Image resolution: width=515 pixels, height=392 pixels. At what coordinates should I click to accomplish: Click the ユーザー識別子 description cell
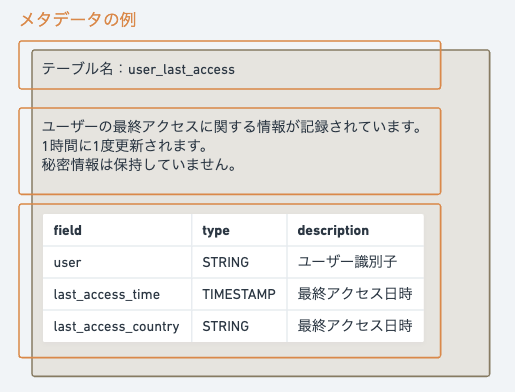355,262
